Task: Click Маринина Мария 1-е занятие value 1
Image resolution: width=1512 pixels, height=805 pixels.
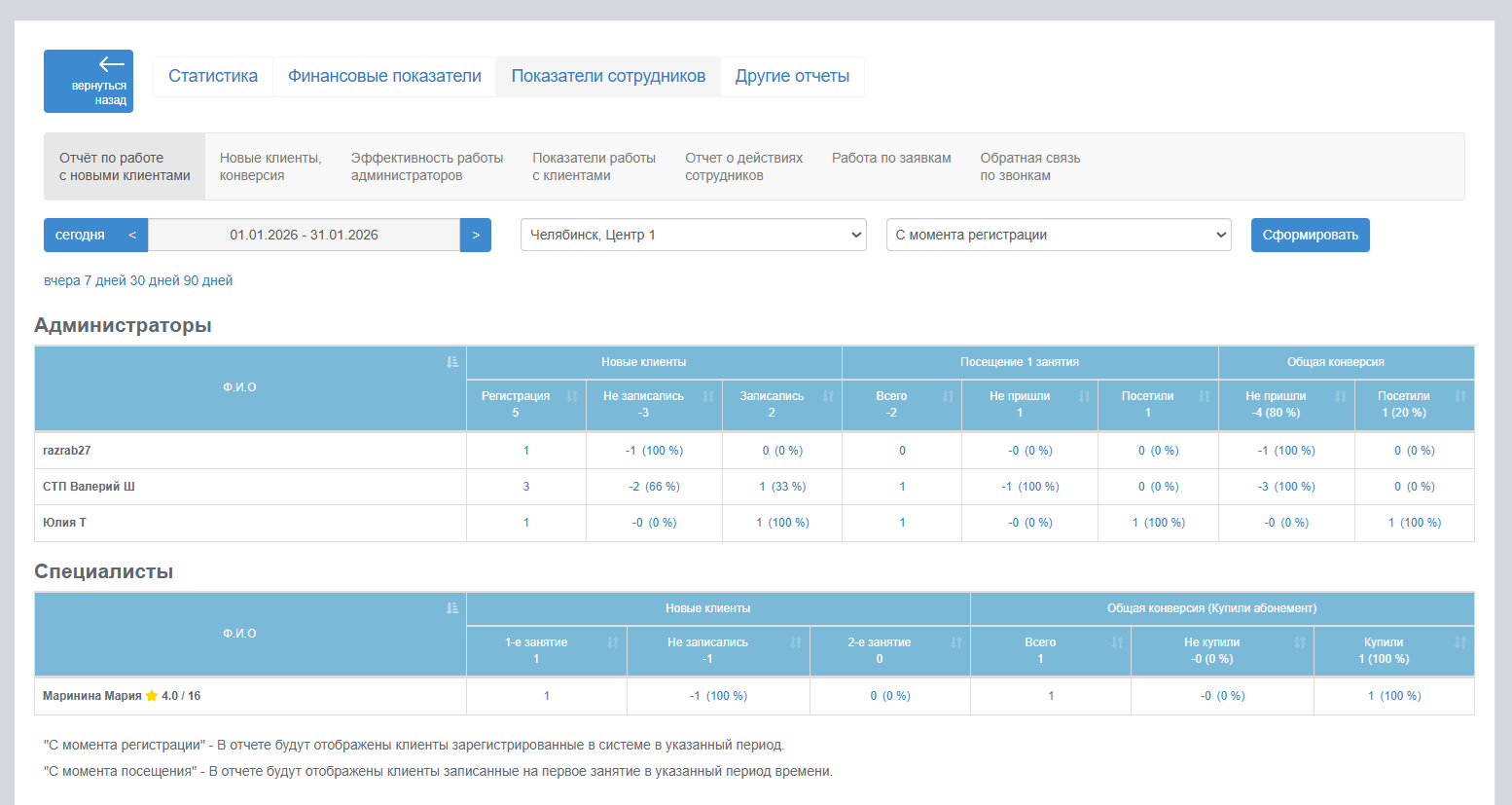Action: (547, 696)
